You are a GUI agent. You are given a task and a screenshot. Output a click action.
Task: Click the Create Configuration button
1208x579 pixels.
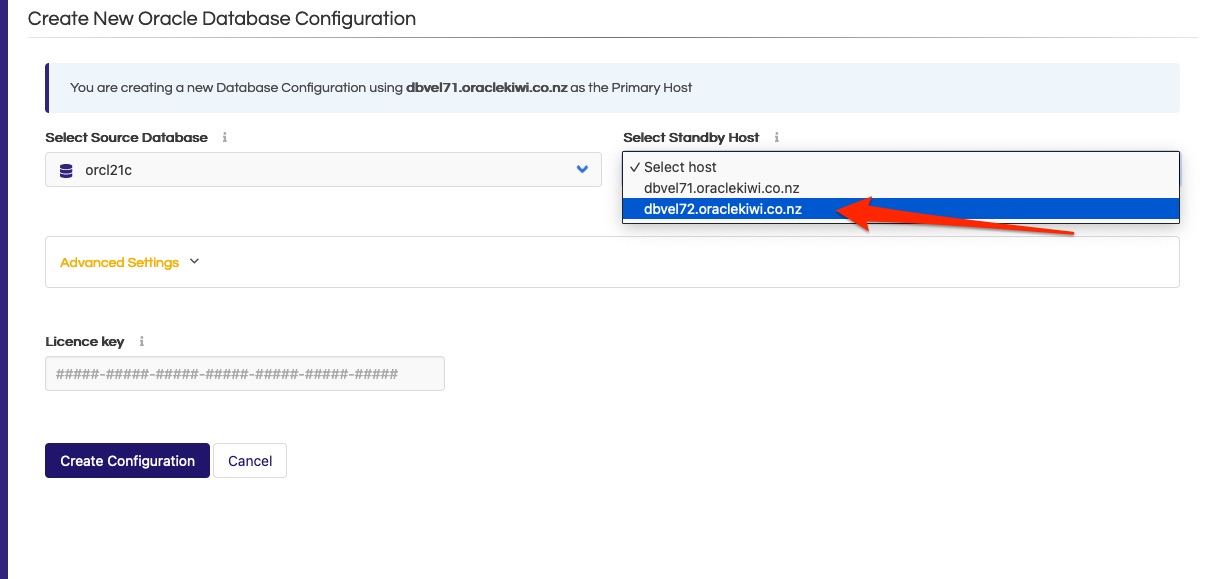pos(127,461)
